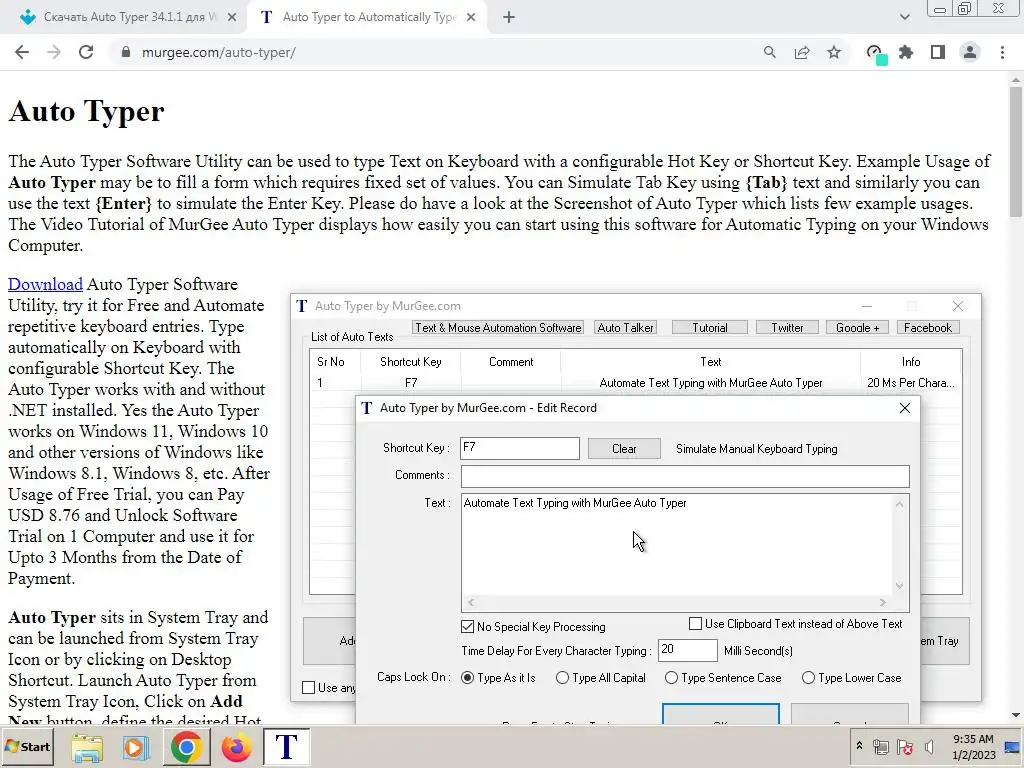This screenshot has width=1024, height=768.
Task: Follow the Download link
Action: tap(45, 285)
